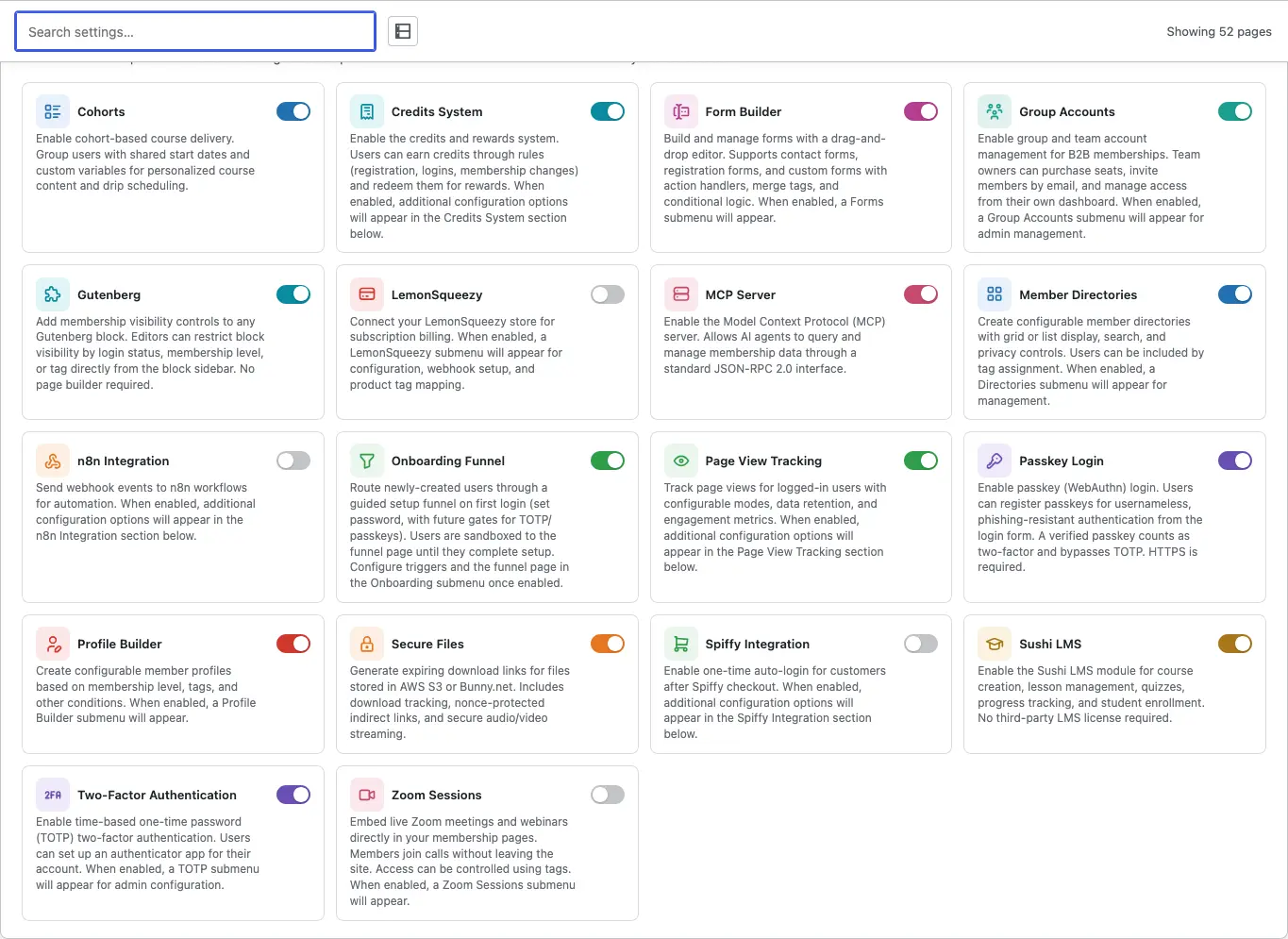Click the Two-Factor Authentication 2FA icon
This screenshot has width=1288, height=939.
tap(53, 795)
